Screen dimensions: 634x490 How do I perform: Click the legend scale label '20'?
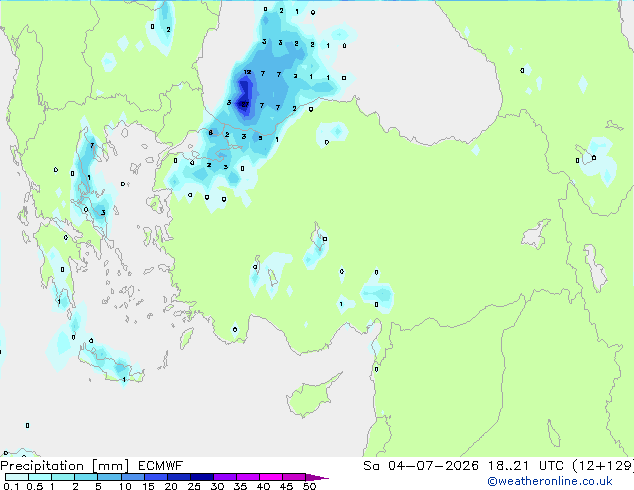[171, 486]
